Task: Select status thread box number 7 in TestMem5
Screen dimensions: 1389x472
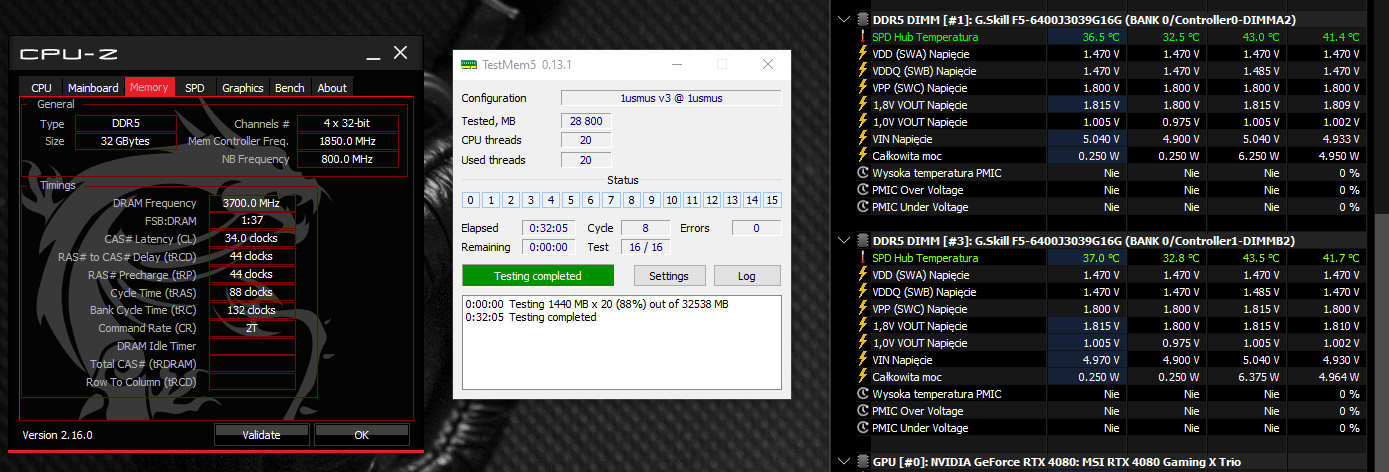Action: click(611, 200)
